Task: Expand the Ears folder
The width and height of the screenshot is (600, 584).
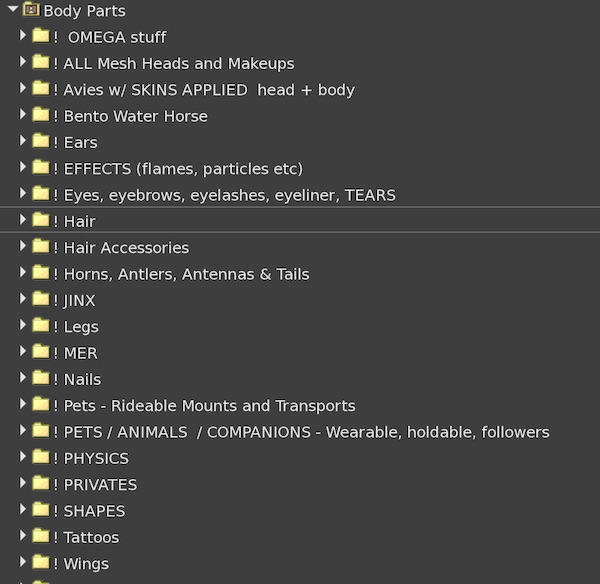Action: (23, 140)
